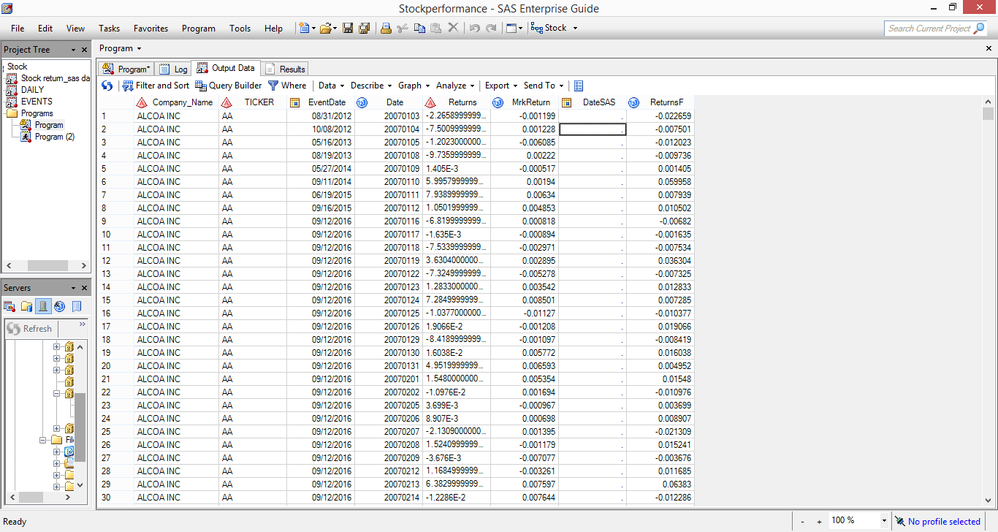This screenshot has width=998, height=532.
Task: Open the zoom percentage dropdown in status bar
Action: coord(883,521)
